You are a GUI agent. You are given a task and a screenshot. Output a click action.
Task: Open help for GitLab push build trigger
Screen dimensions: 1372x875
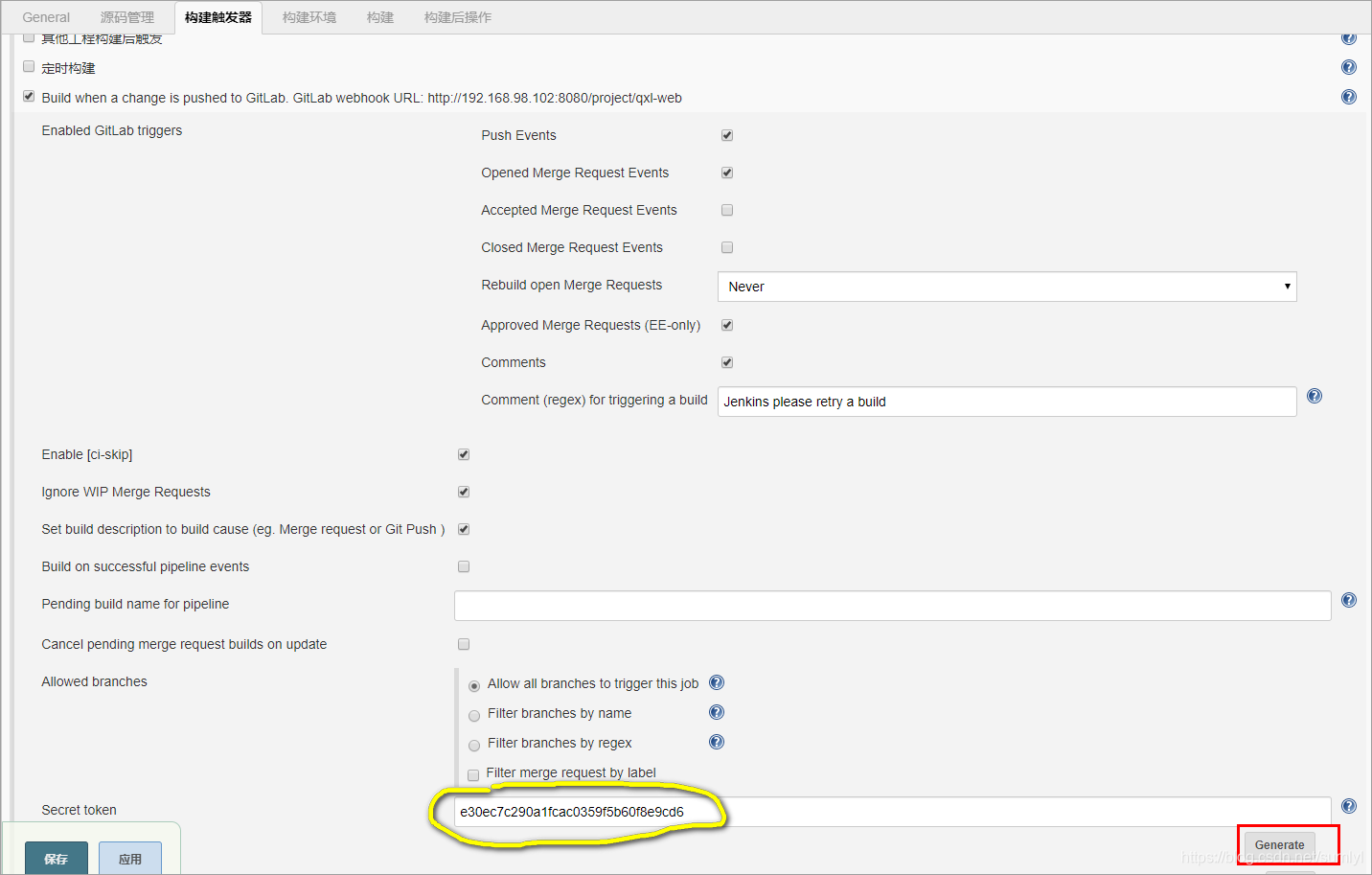coord(1349,97)
